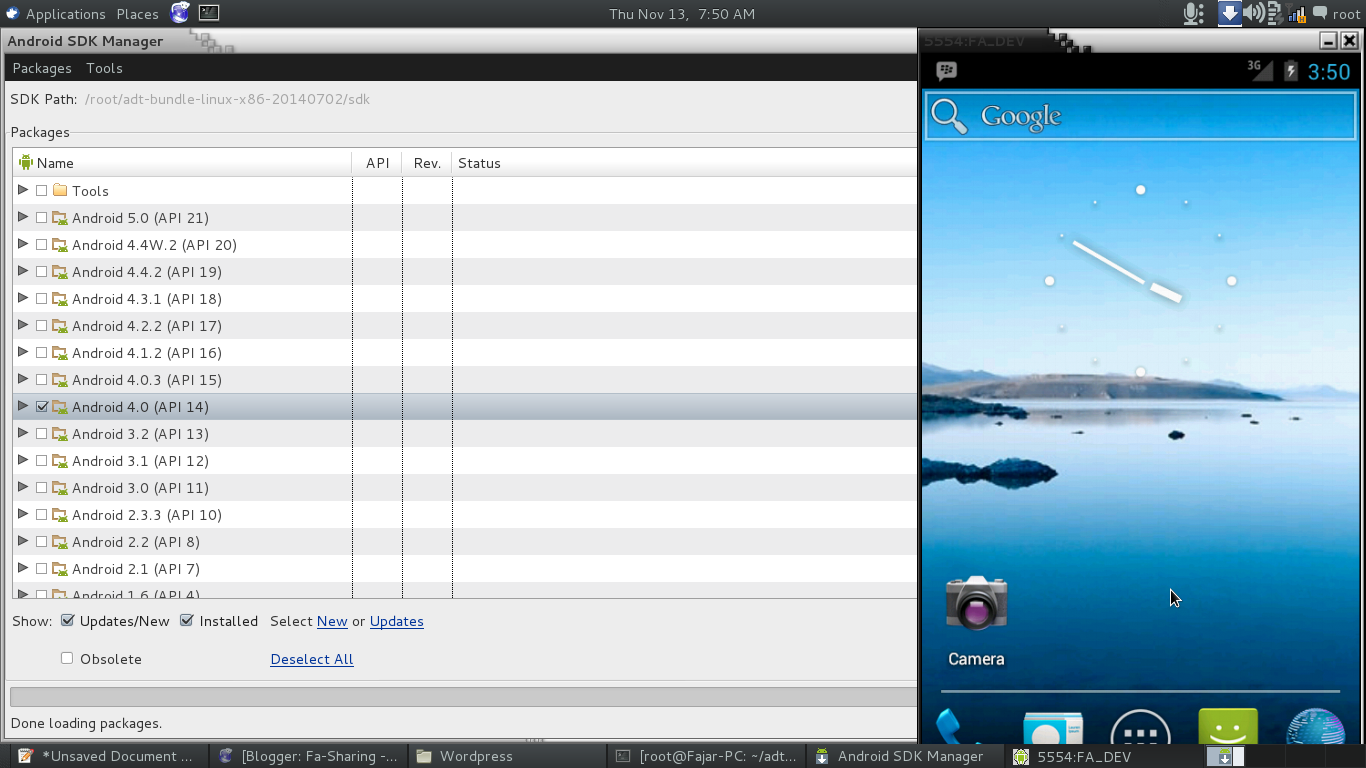Click the package loading progress bar
This screenshot has height=768, width=1366.
point(463,697)
